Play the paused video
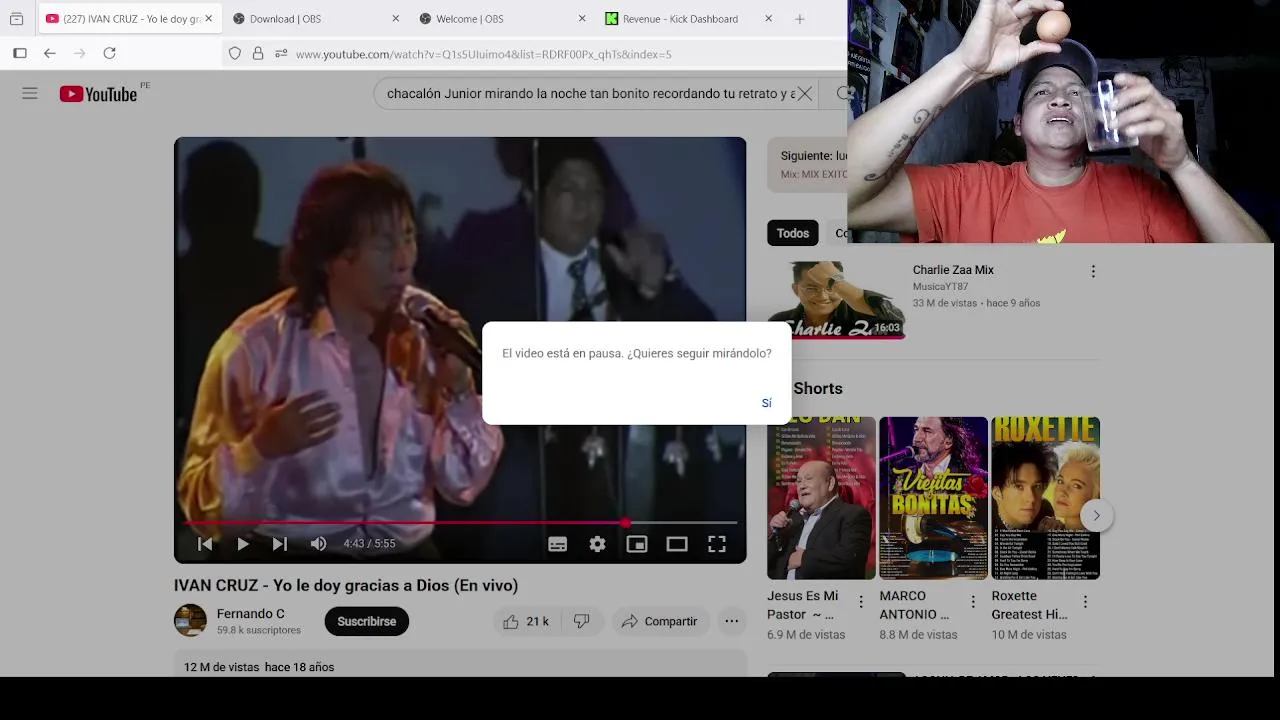1280x720 pixels. point(243,544)
